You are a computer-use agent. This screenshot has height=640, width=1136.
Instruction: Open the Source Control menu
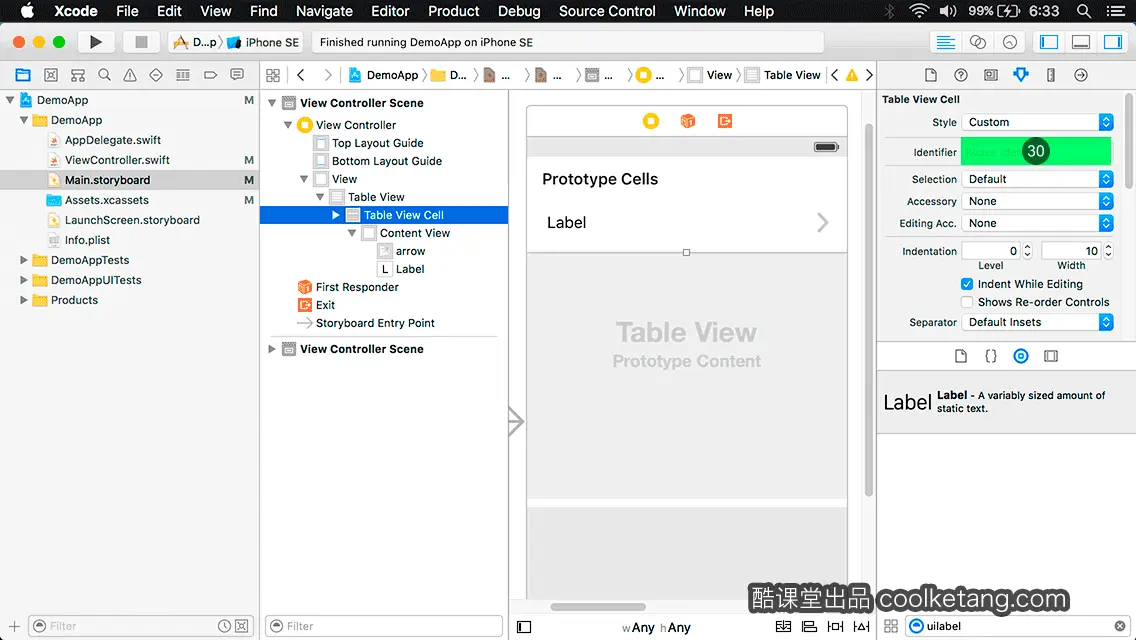coord(607,11)
